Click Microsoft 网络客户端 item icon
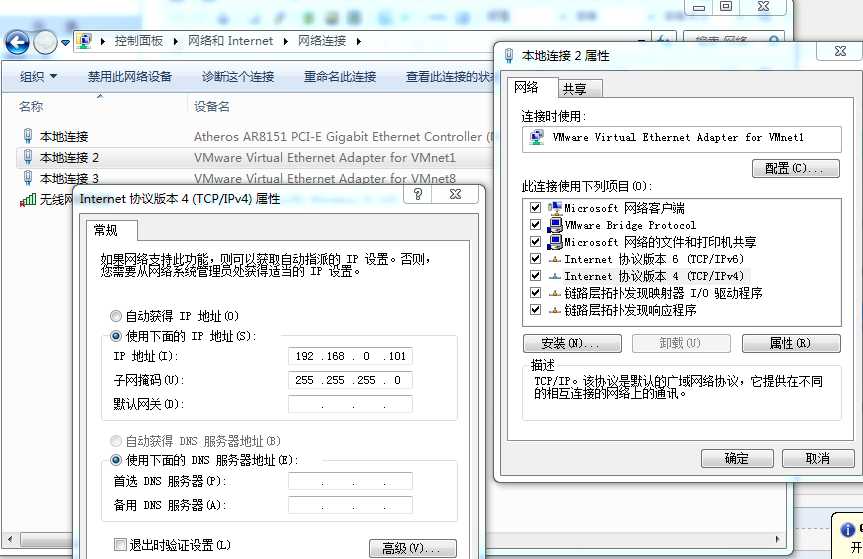863x559 pixels. pos(555,207)
